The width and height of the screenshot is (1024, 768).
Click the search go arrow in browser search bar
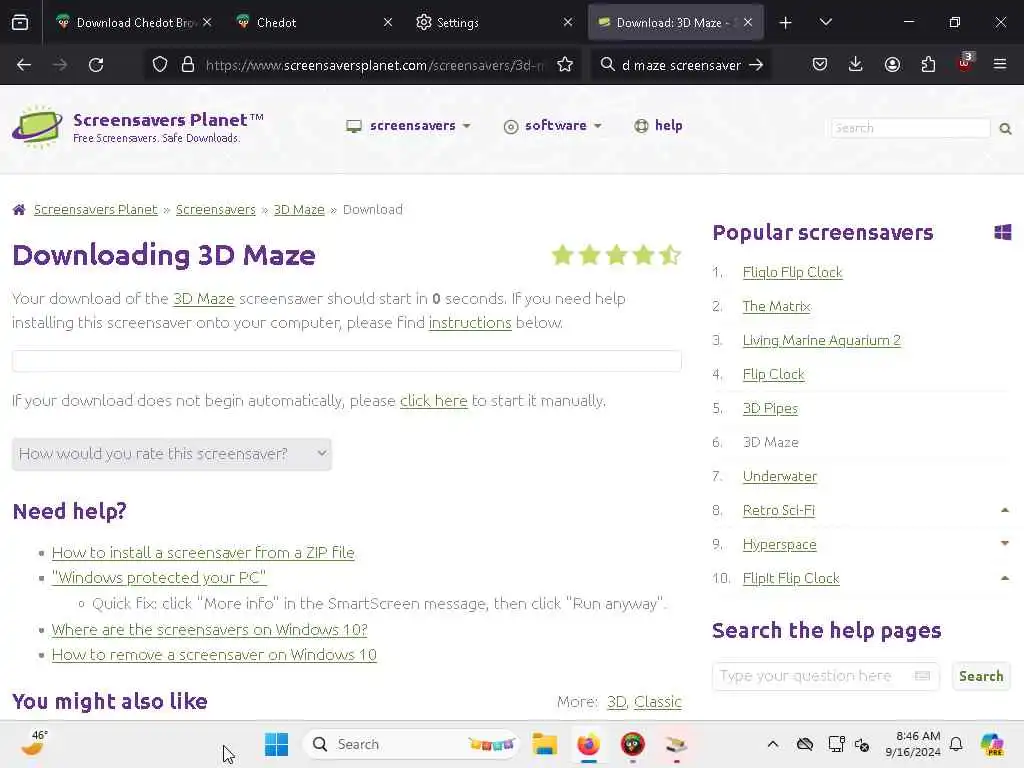click(x=756, y=65)
